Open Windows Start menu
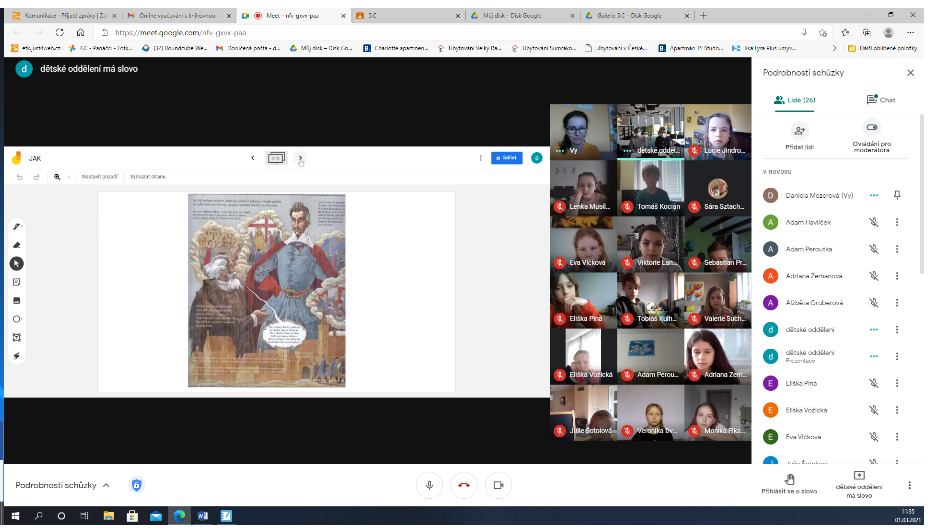This screenshot has width=941, height=531. point(15,515)
